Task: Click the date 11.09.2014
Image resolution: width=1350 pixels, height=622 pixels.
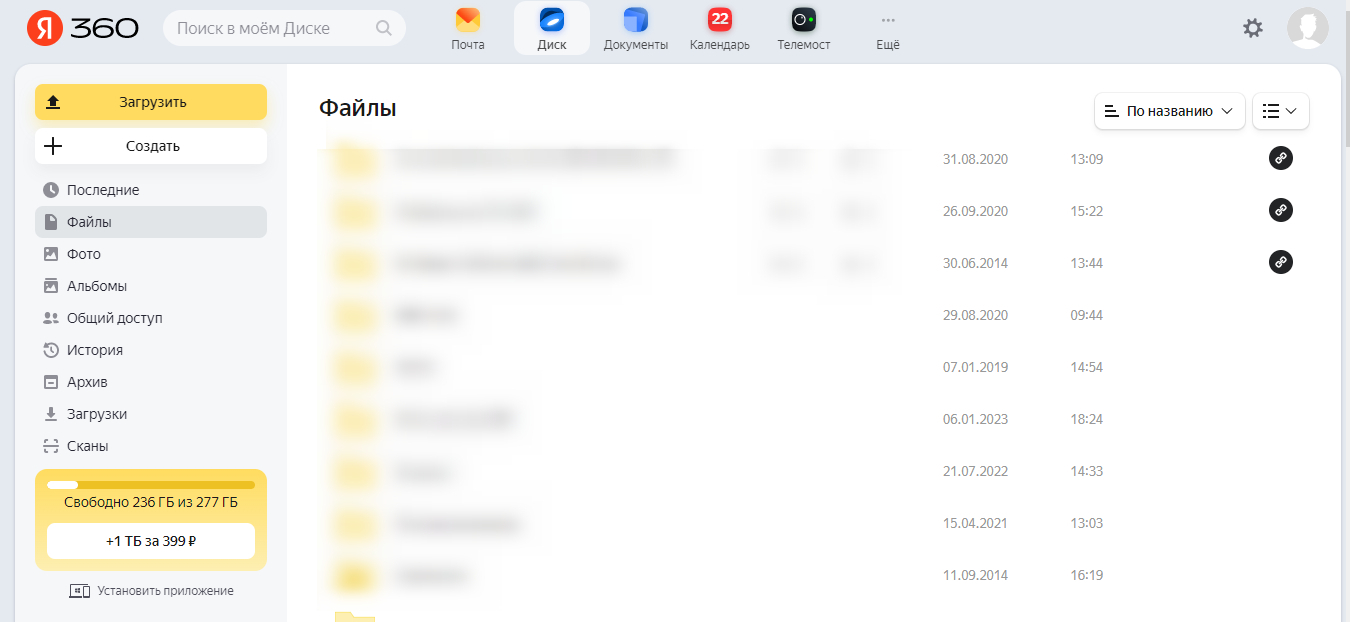Action: [975, 575]
